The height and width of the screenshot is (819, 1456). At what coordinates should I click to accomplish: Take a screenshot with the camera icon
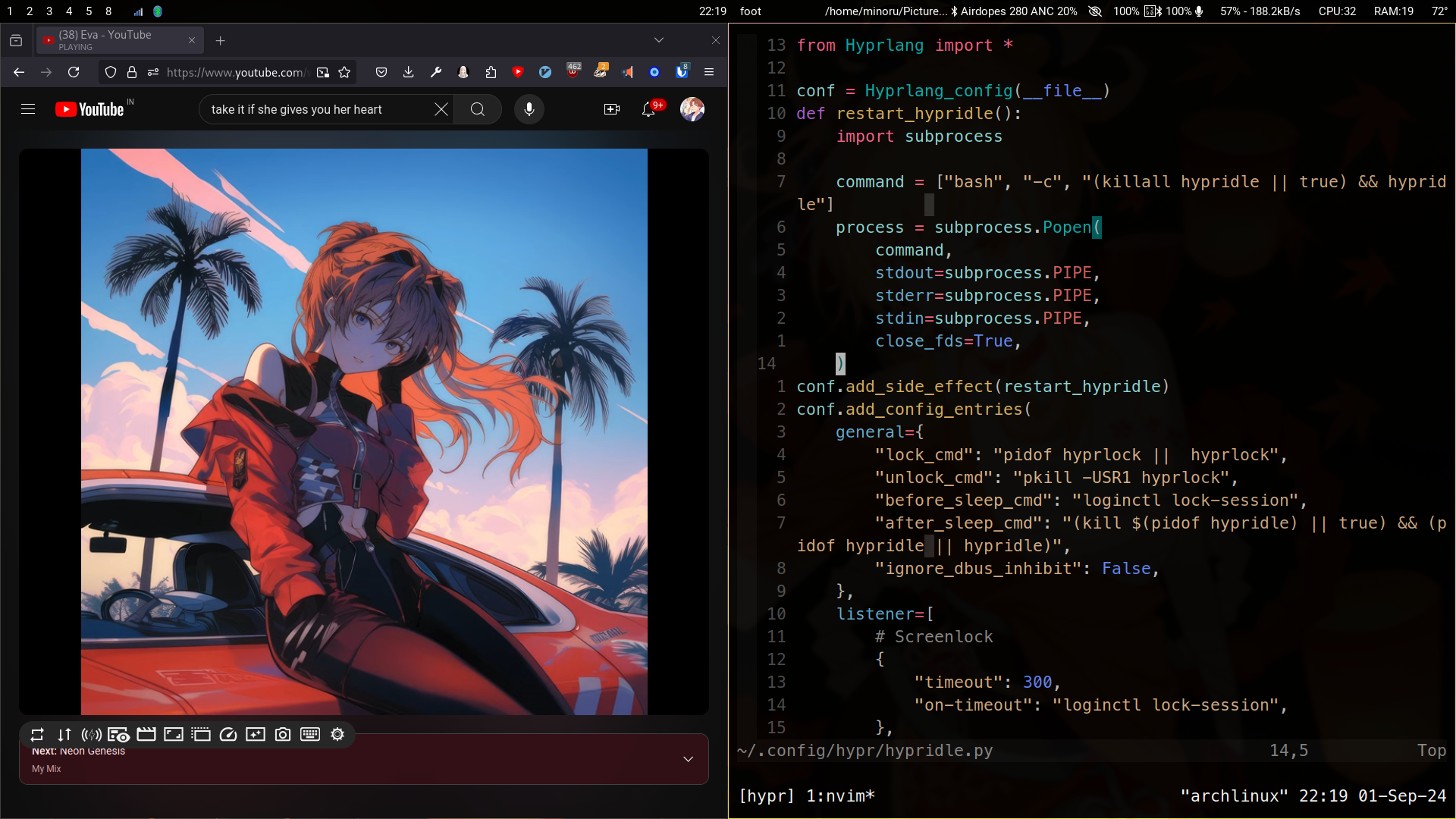[283, 734]
